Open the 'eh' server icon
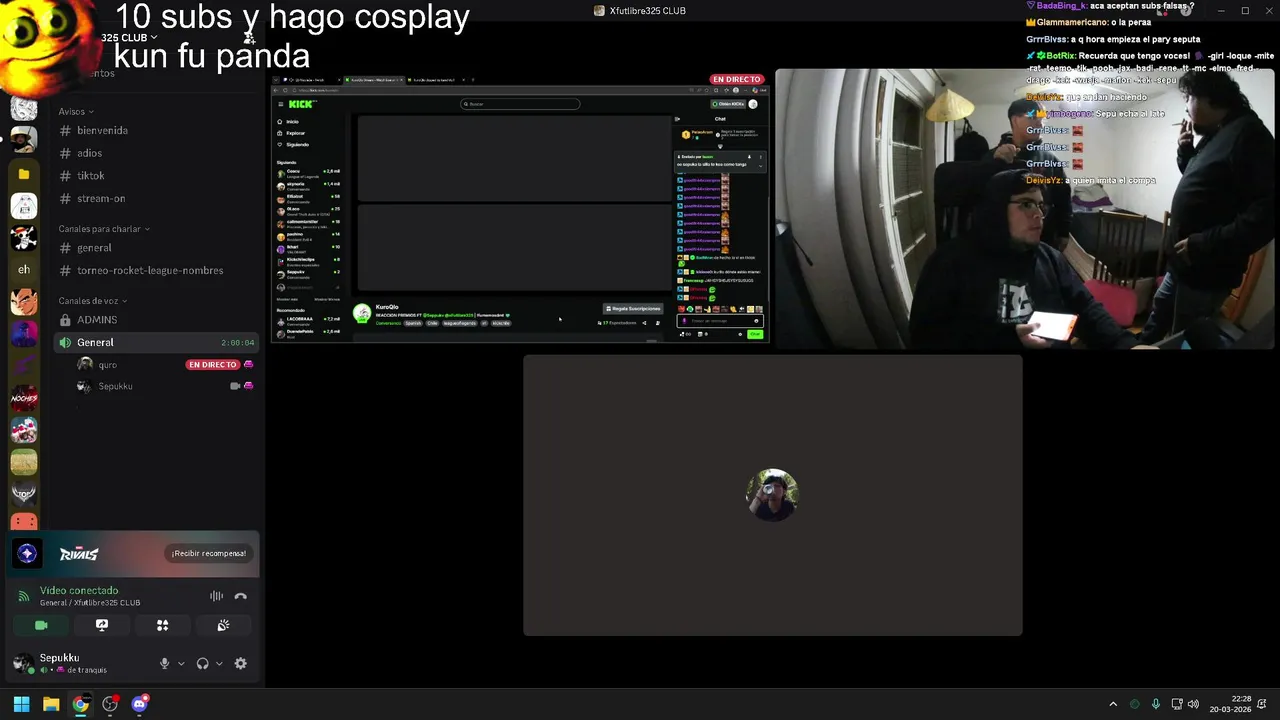The height and width of the screenshot is (720, 1280). (24, 269)
